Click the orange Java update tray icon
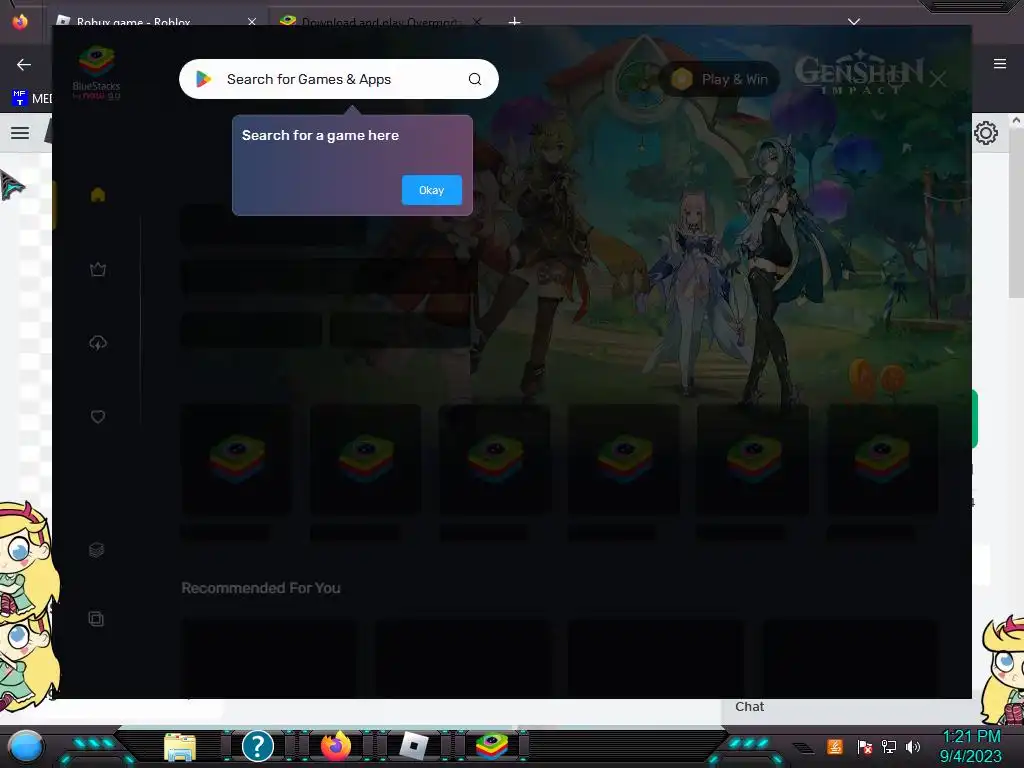 [x=835, y=746]
